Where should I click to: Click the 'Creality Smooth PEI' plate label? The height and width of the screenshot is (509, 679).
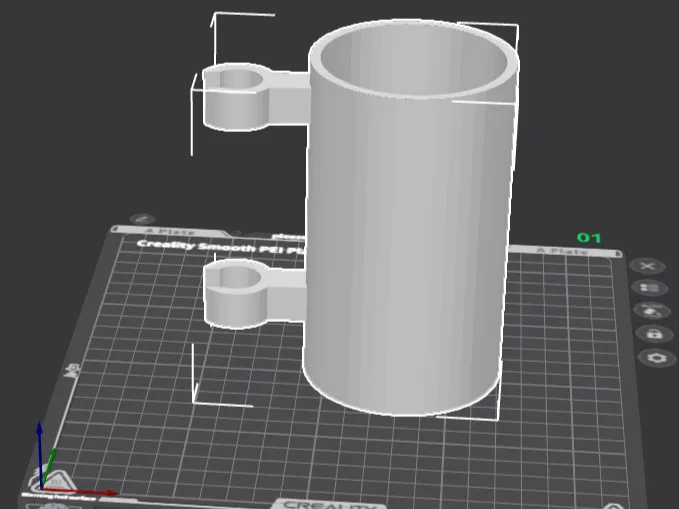(221, 247)
